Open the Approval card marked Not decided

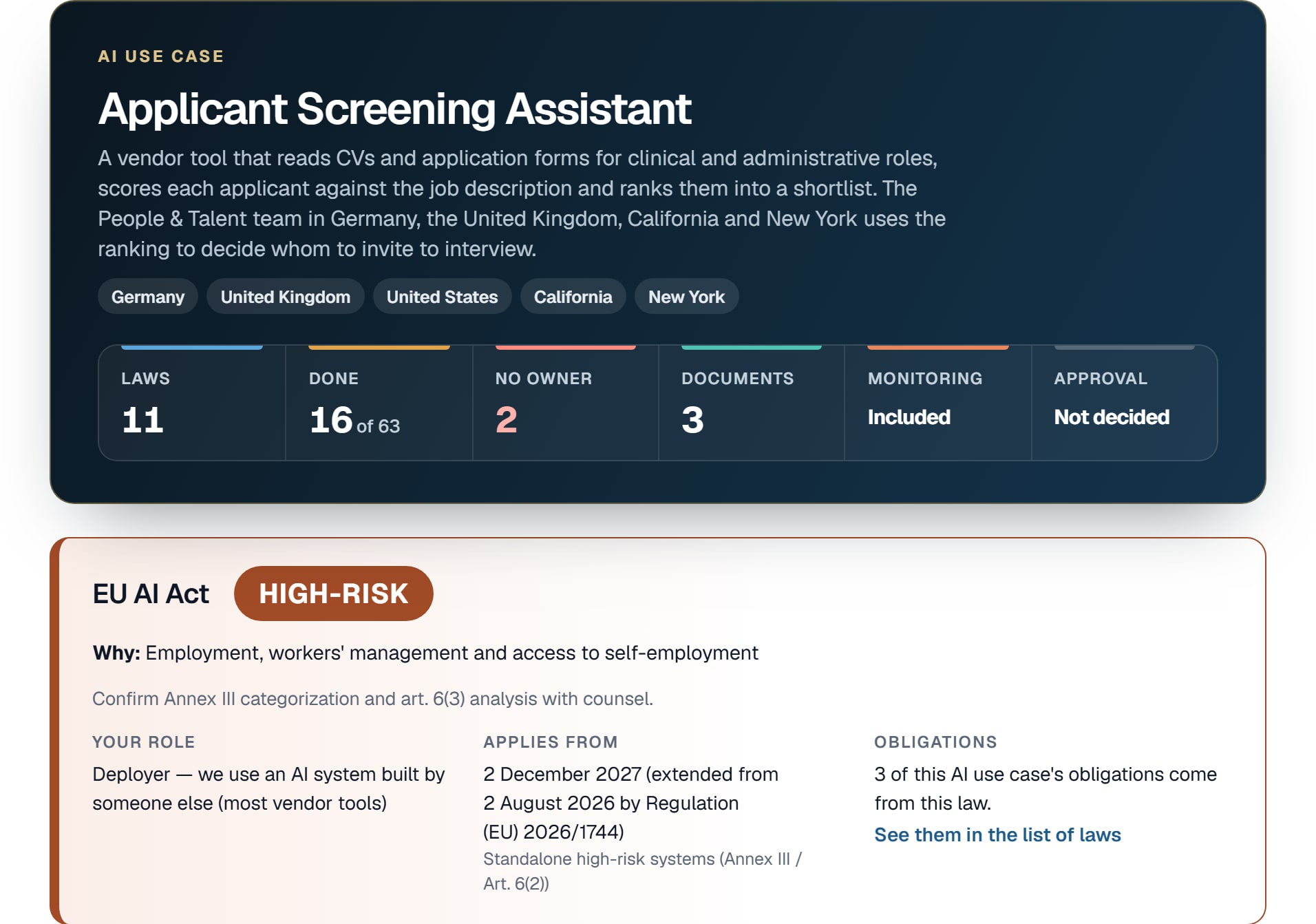pyautogui.click(x=1125, y=403)
